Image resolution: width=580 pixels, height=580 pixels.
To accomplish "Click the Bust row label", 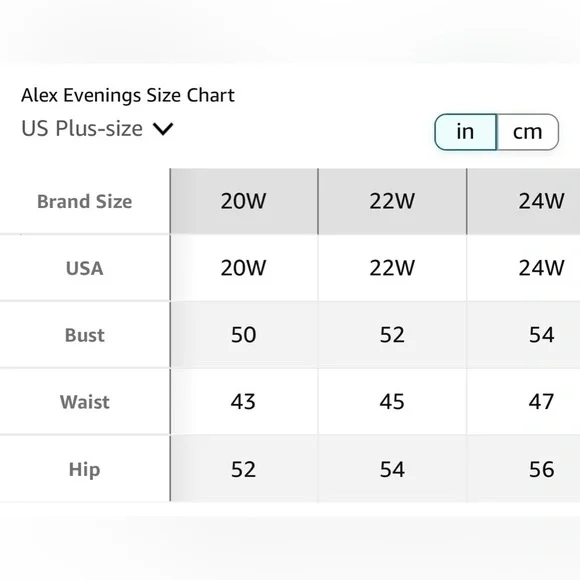I will point(85,335).
